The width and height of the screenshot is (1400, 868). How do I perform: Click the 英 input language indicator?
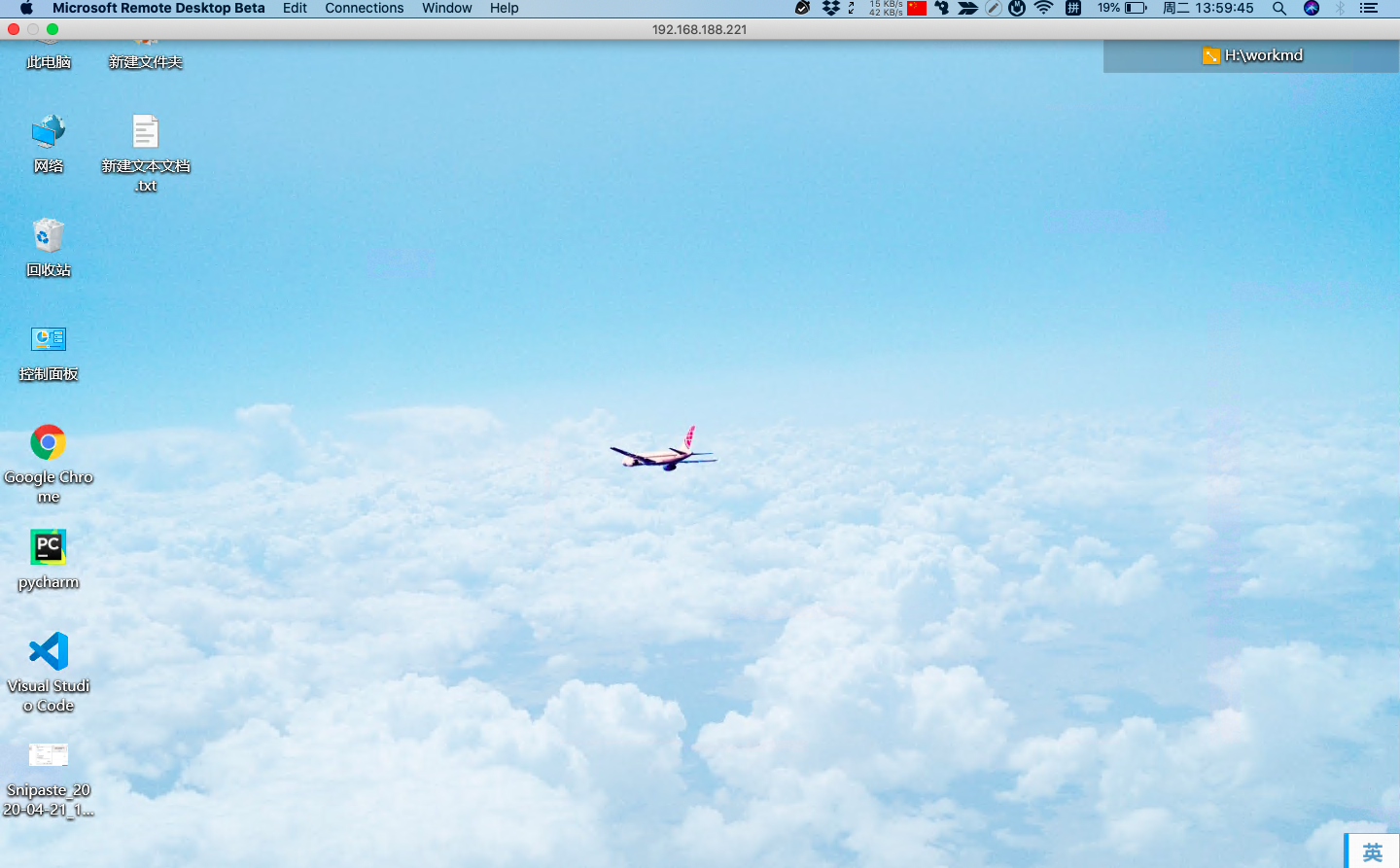click(x=1371, y=851)
